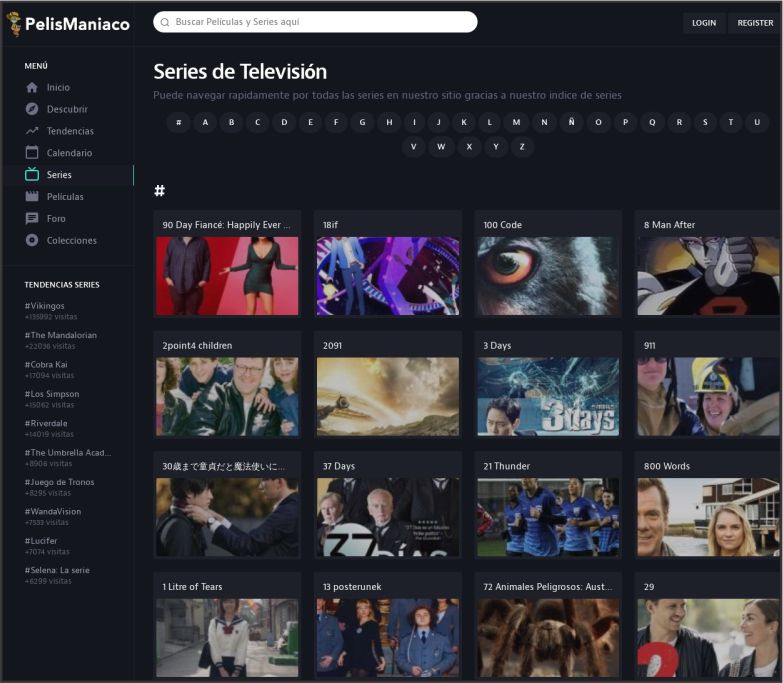Click the compass icon for Descubrir
The width and height of the screenshot is (783, 683).
coord(32,109)
